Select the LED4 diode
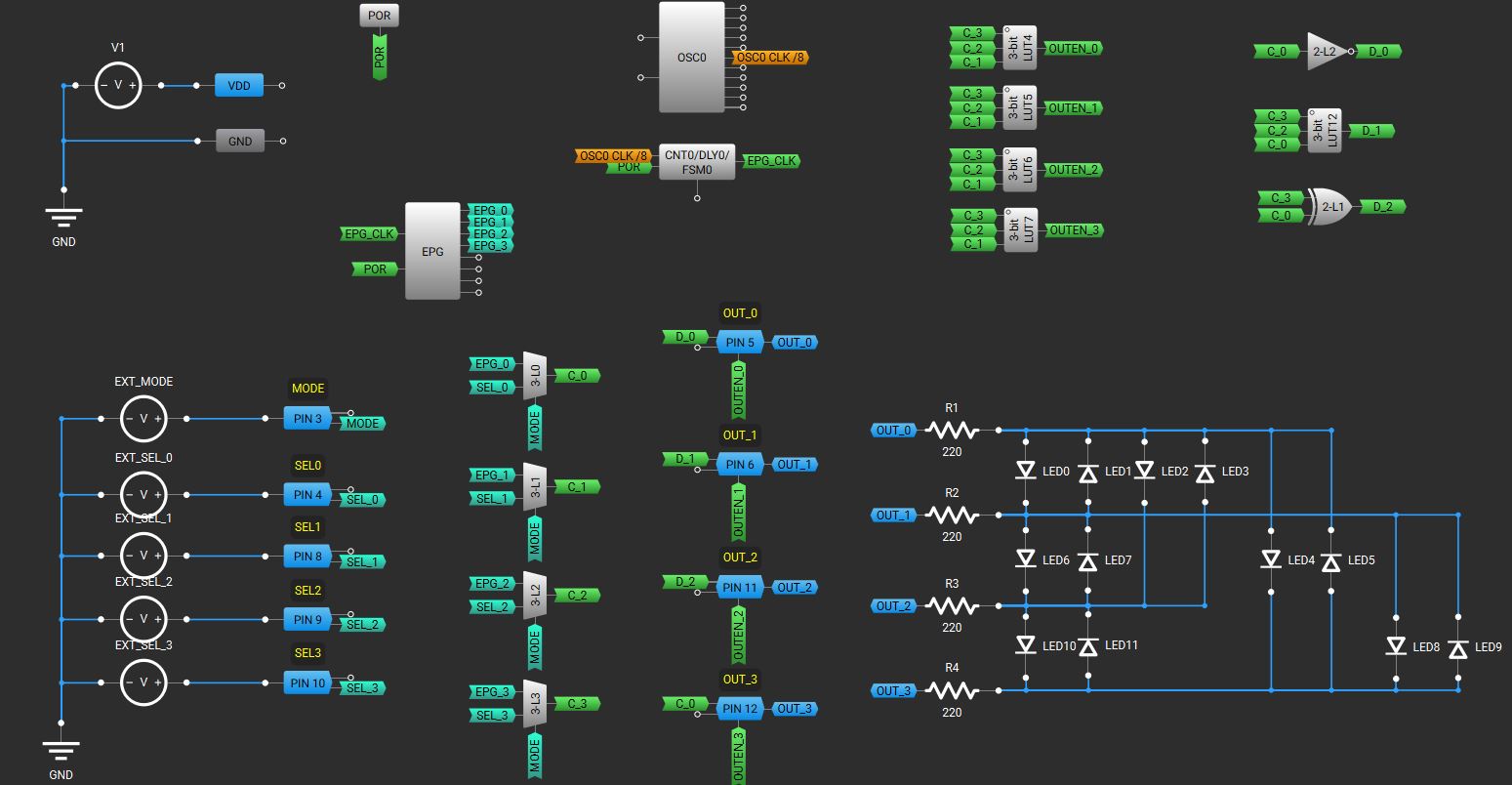 click(1271, 560)
